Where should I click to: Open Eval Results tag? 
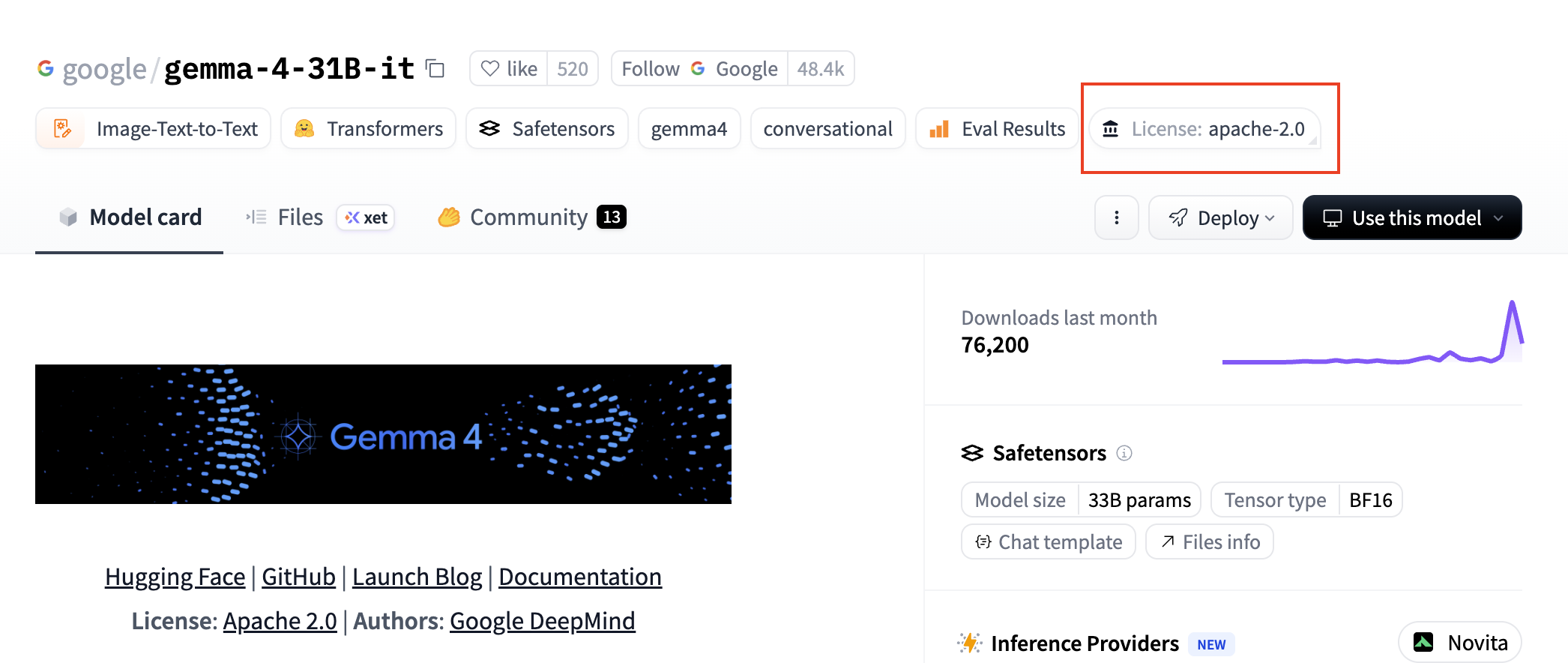pyautogui.click(x=998, y=129)
